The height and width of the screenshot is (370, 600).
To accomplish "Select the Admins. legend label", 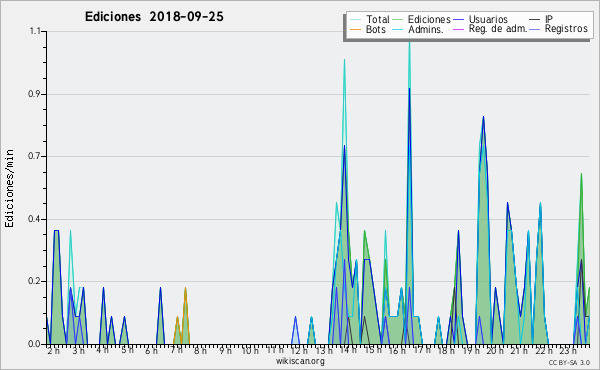I will click(x=426, y=29).
